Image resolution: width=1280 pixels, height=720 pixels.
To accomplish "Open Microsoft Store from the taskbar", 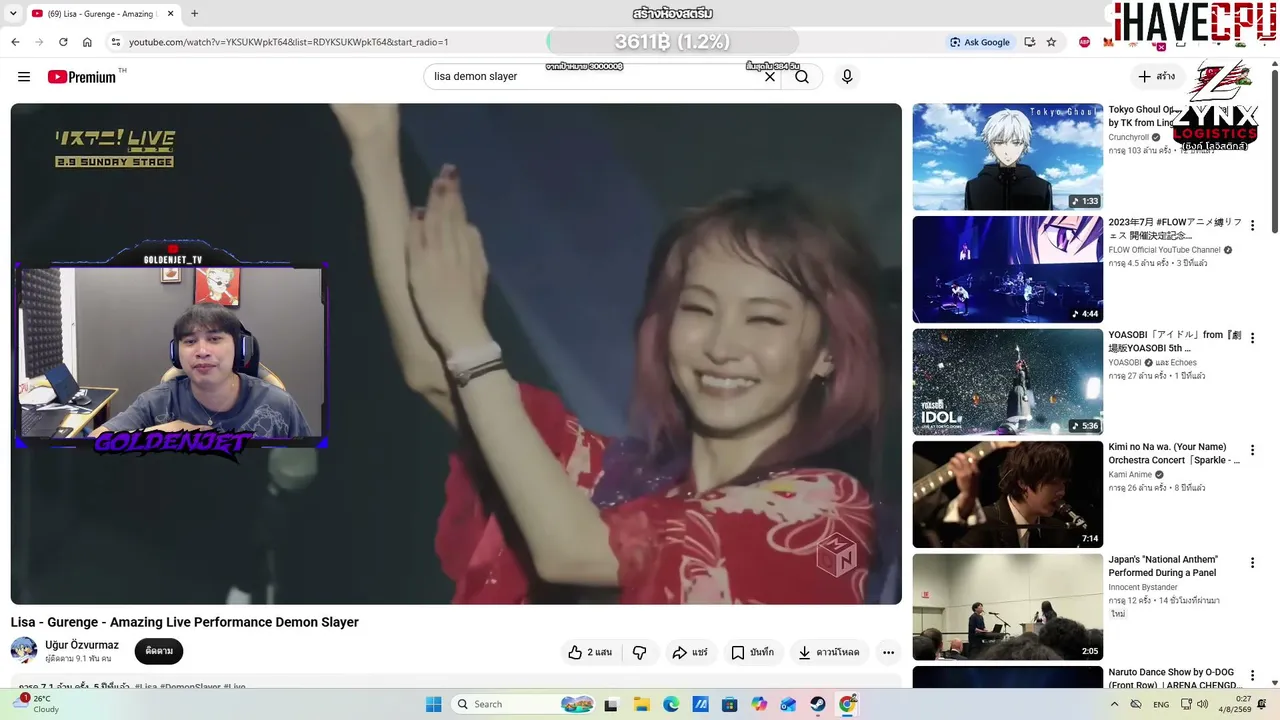I will (729, 704).
